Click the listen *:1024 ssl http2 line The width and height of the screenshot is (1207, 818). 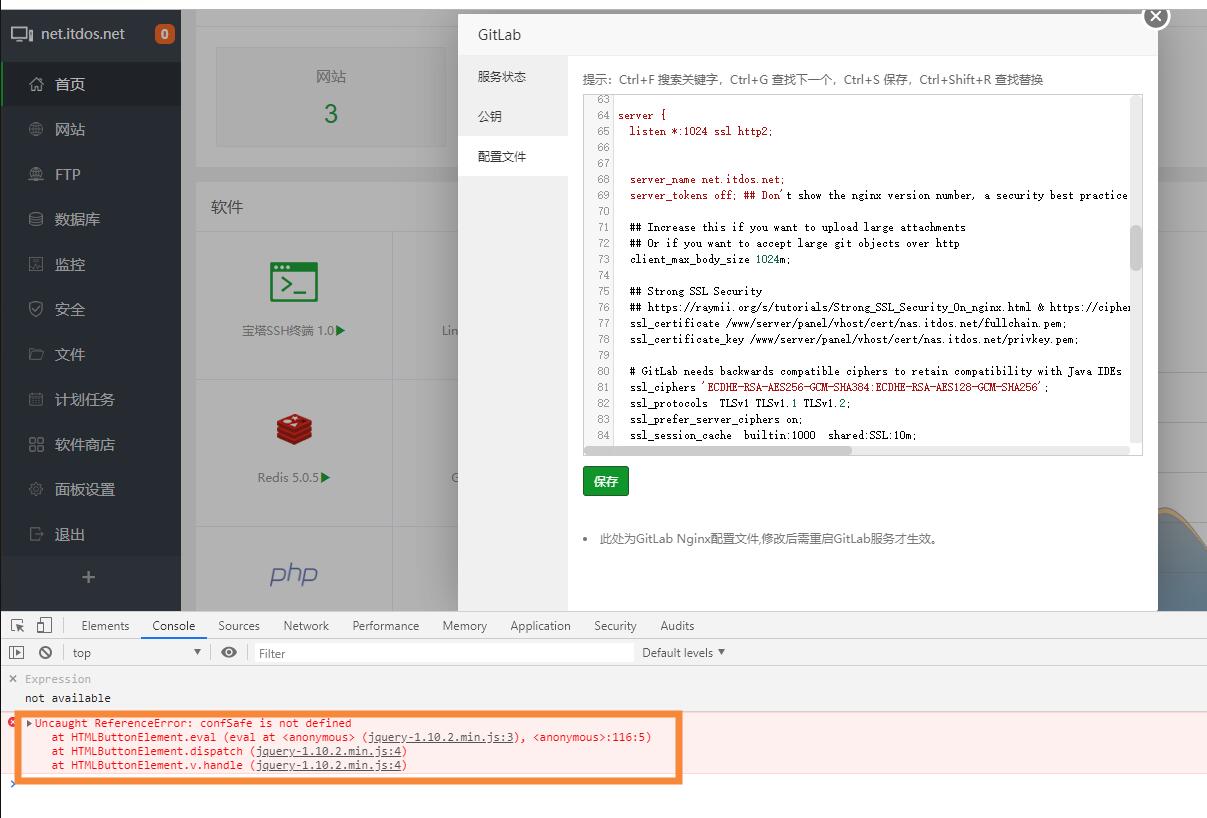click(x=701, y=131)
